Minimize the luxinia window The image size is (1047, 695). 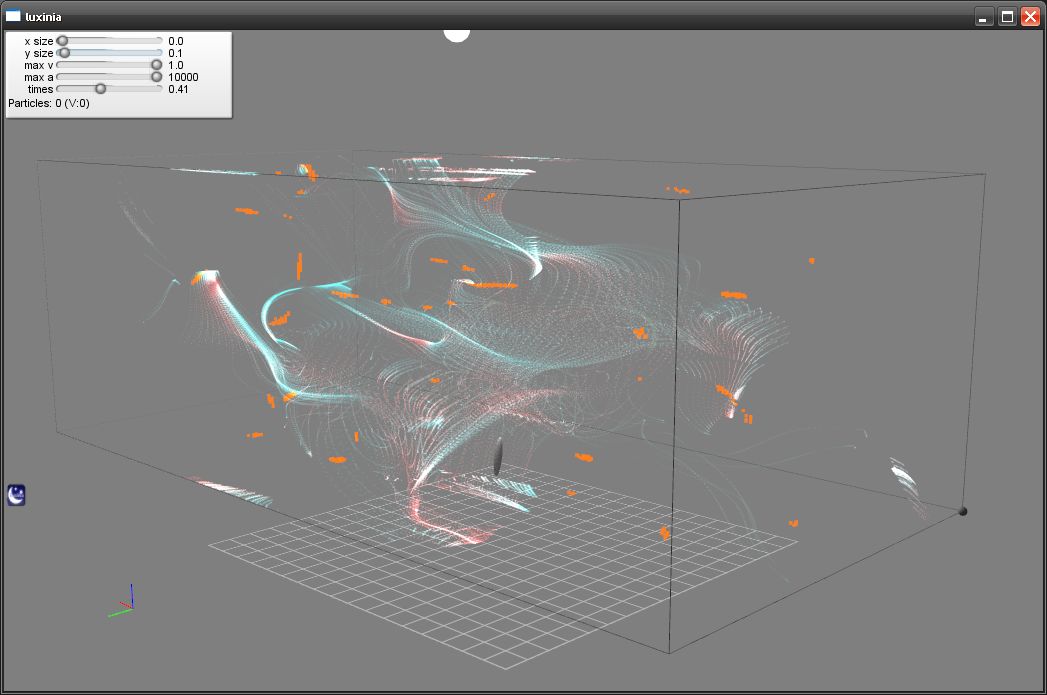[x=984, y=17]
